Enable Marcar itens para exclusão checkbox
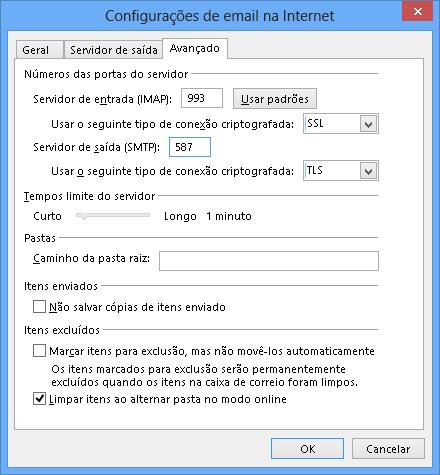 (x=39, y=351)
